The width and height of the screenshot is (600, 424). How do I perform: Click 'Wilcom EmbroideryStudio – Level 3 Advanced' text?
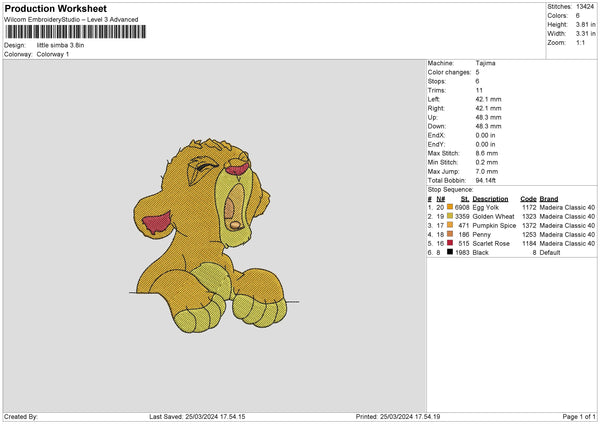pyautogui.click(x=71, y=20)
